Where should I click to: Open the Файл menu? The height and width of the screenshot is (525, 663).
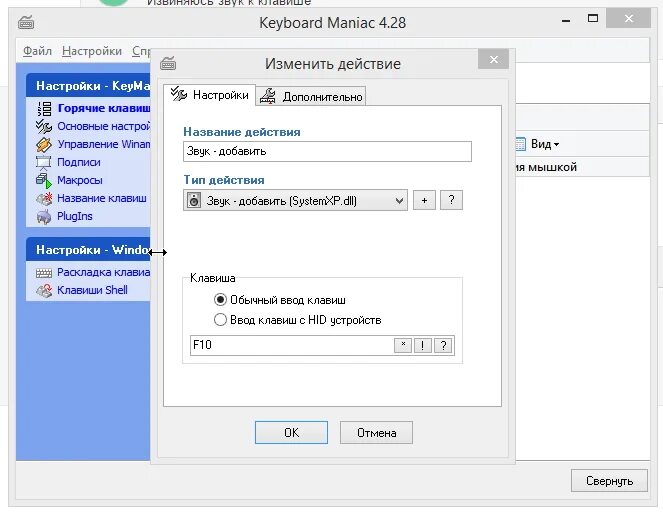[x=37, y=51]
